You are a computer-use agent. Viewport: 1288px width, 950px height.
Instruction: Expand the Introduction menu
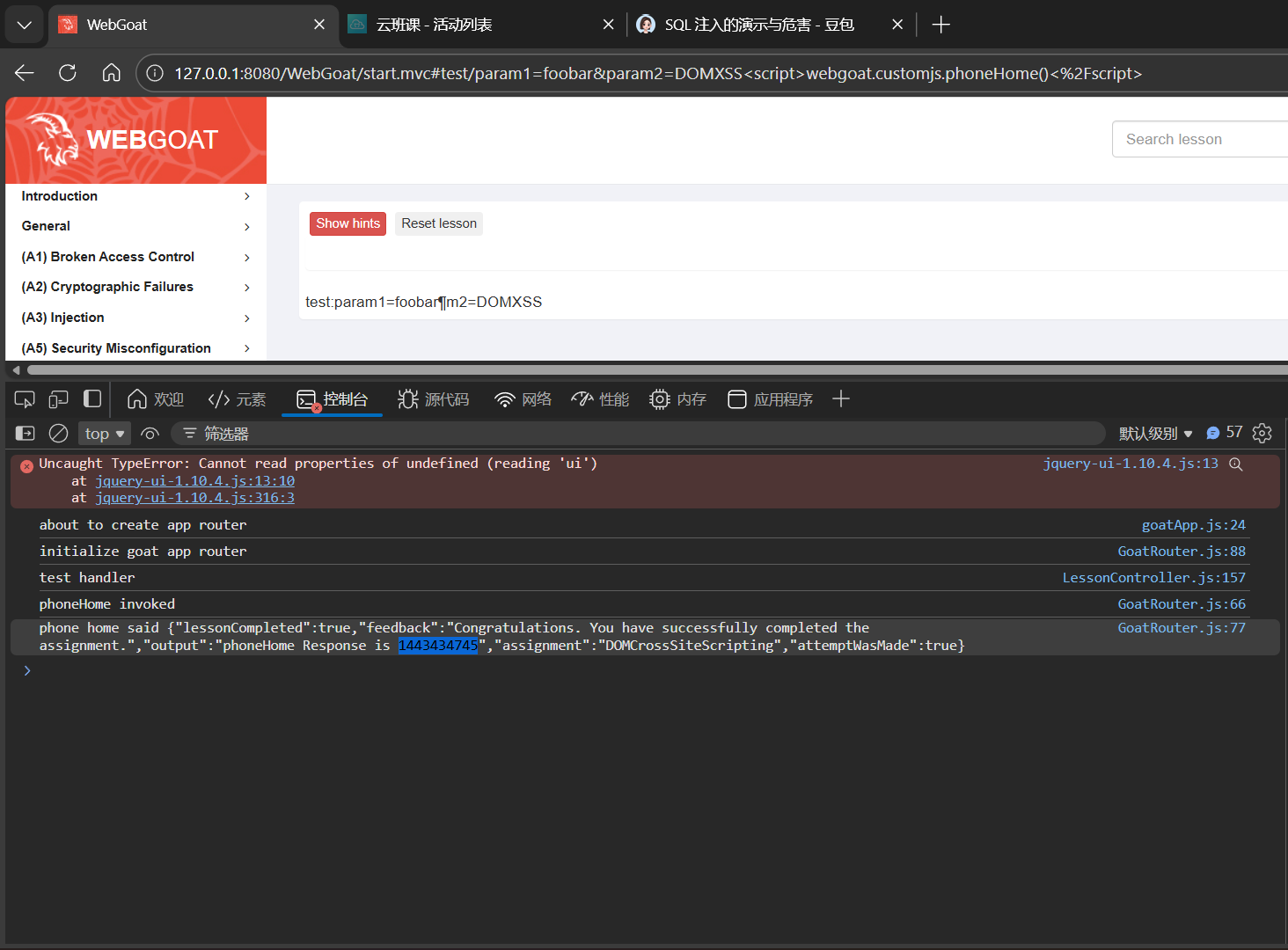pyautogui.click(x=135, y=196)
